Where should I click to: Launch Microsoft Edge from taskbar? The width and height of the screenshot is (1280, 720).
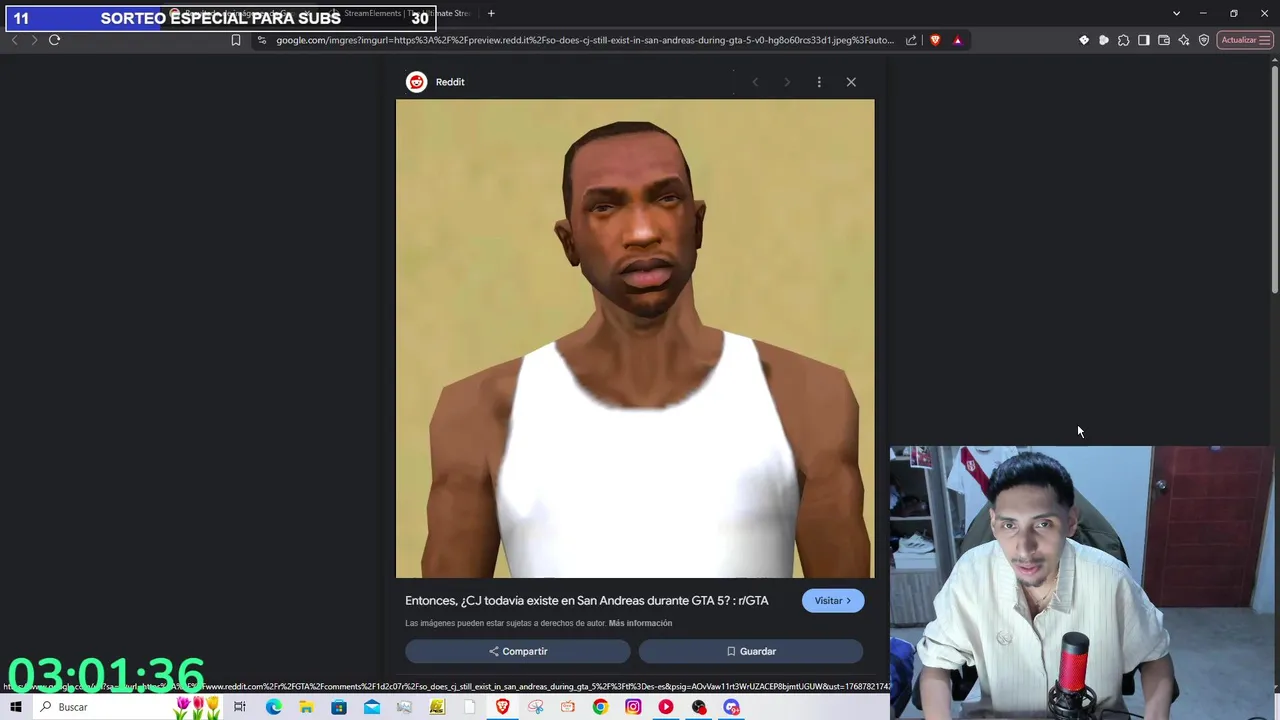pos(273,707)
